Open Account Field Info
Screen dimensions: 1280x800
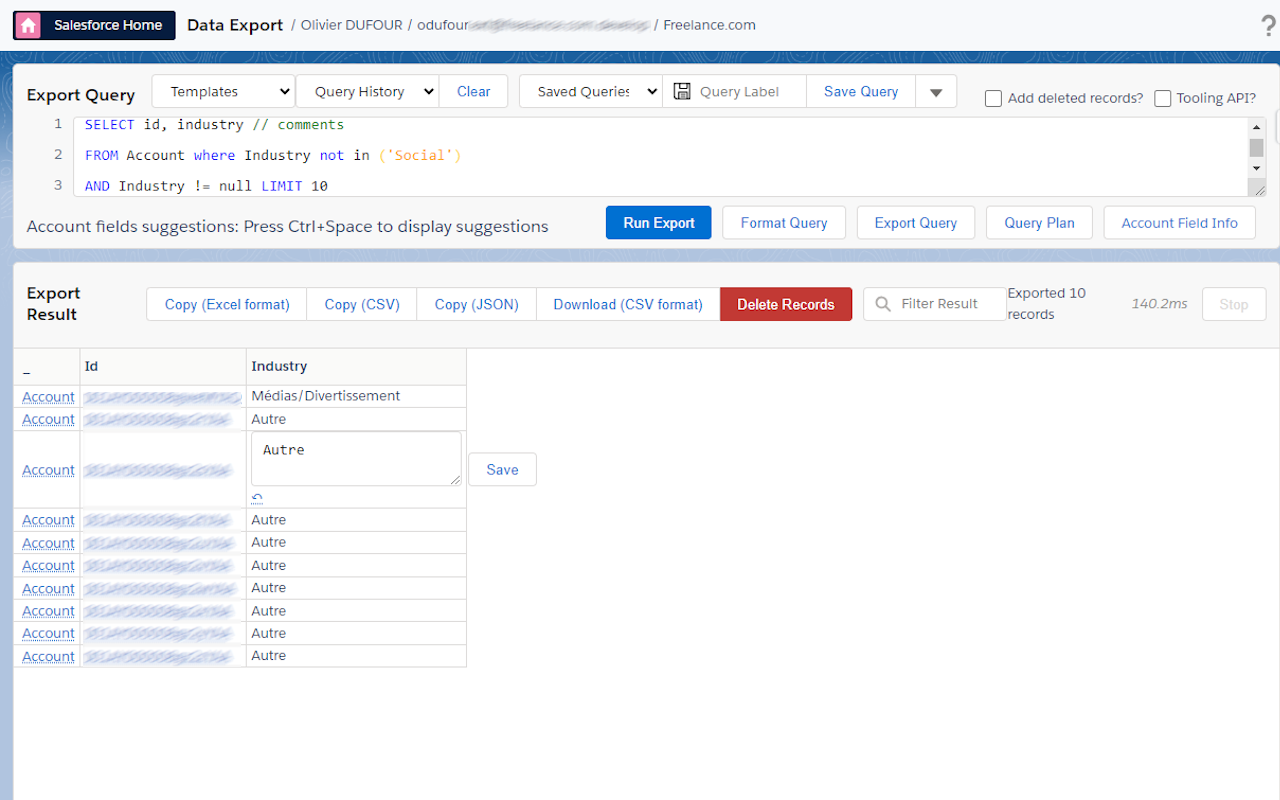point(1179,222)
